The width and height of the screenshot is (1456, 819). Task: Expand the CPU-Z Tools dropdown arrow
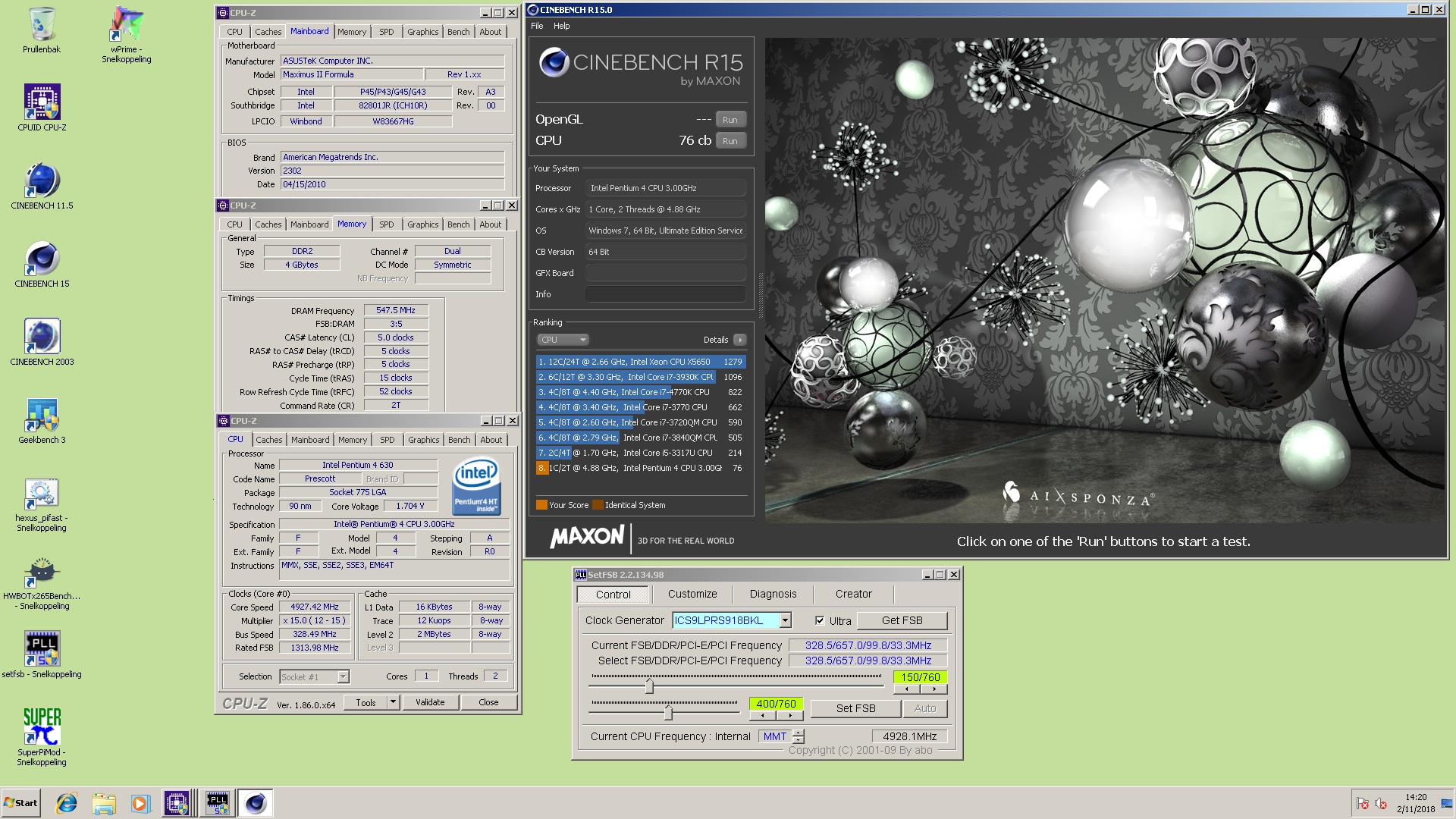click(x=393, y=702)
